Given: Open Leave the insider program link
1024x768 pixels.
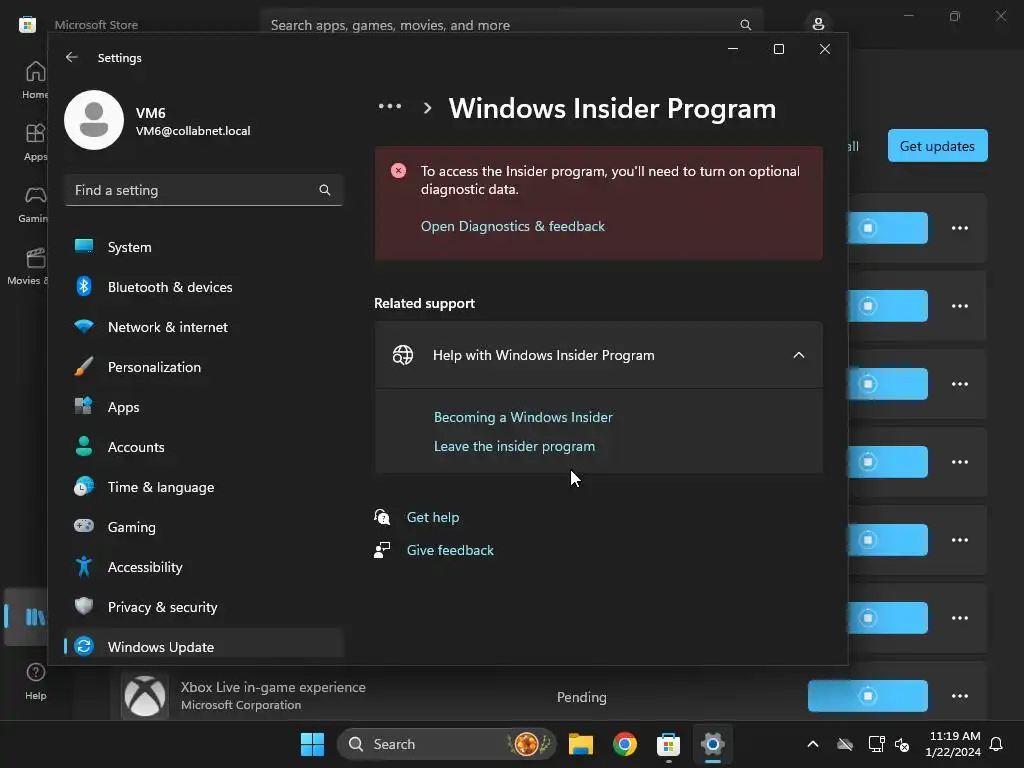Looking at the screenshot, I should tap(514, 446).
